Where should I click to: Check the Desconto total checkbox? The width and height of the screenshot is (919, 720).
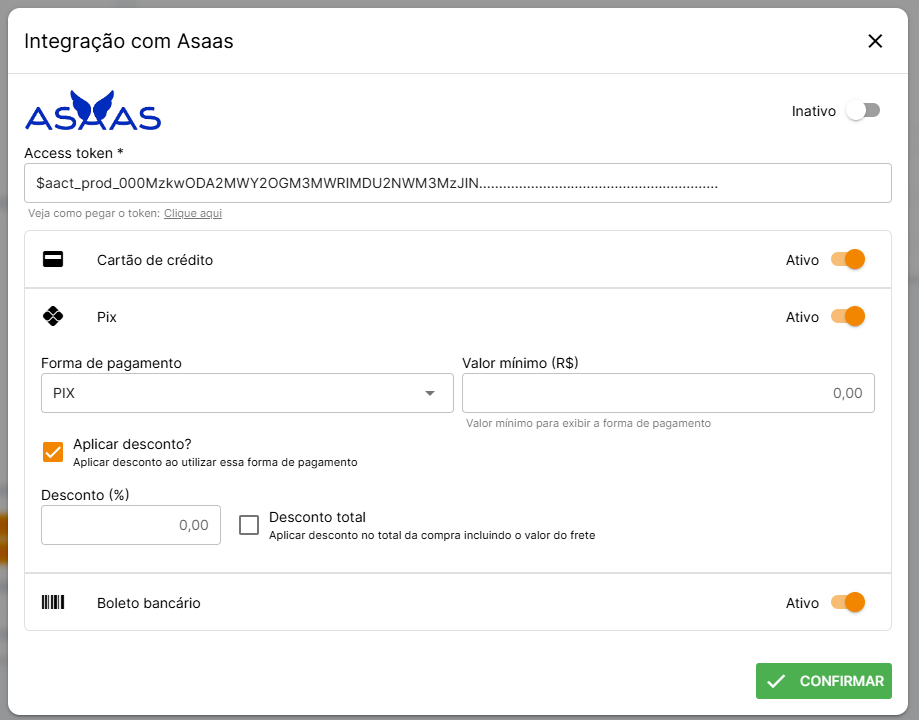click(249, 525)
